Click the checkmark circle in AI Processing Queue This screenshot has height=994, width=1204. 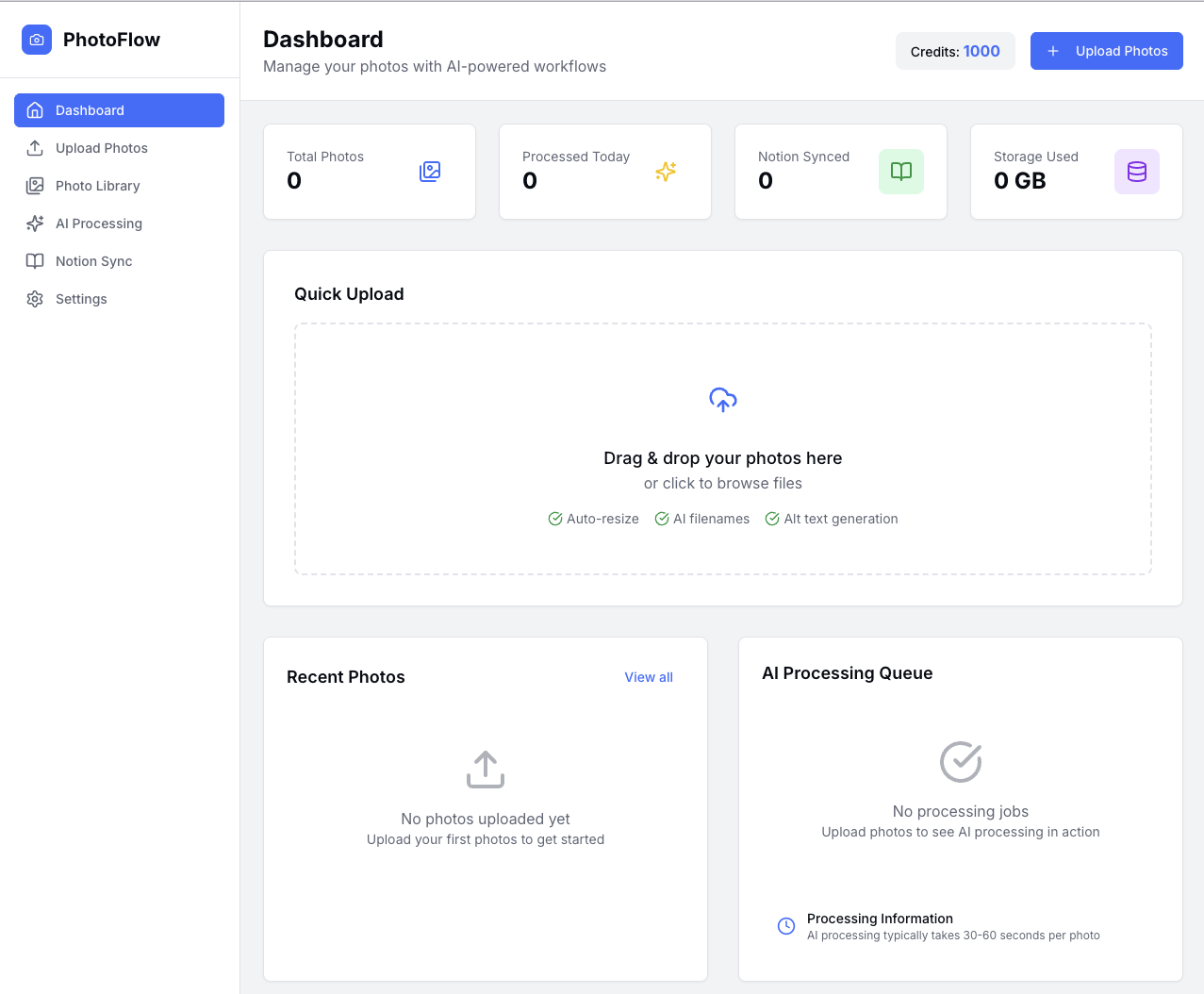tap(961, 762)
